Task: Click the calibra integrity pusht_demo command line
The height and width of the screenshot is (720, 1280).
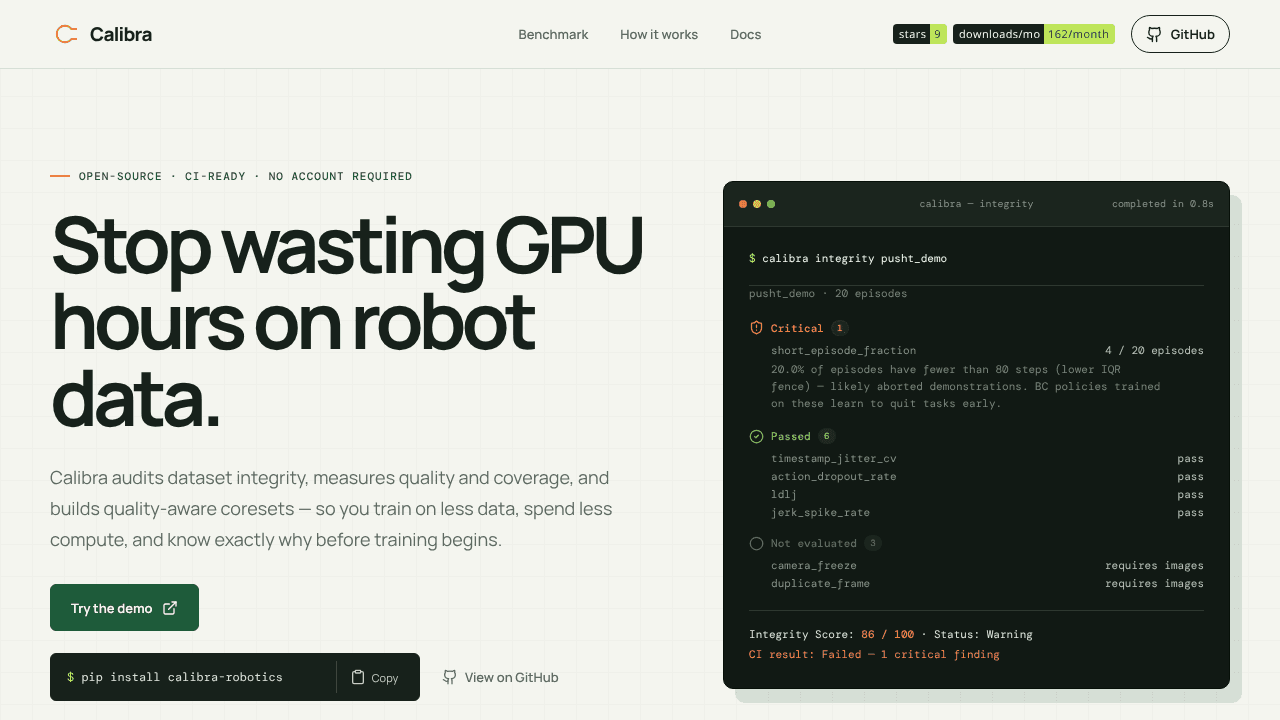Action: point(848,258)
